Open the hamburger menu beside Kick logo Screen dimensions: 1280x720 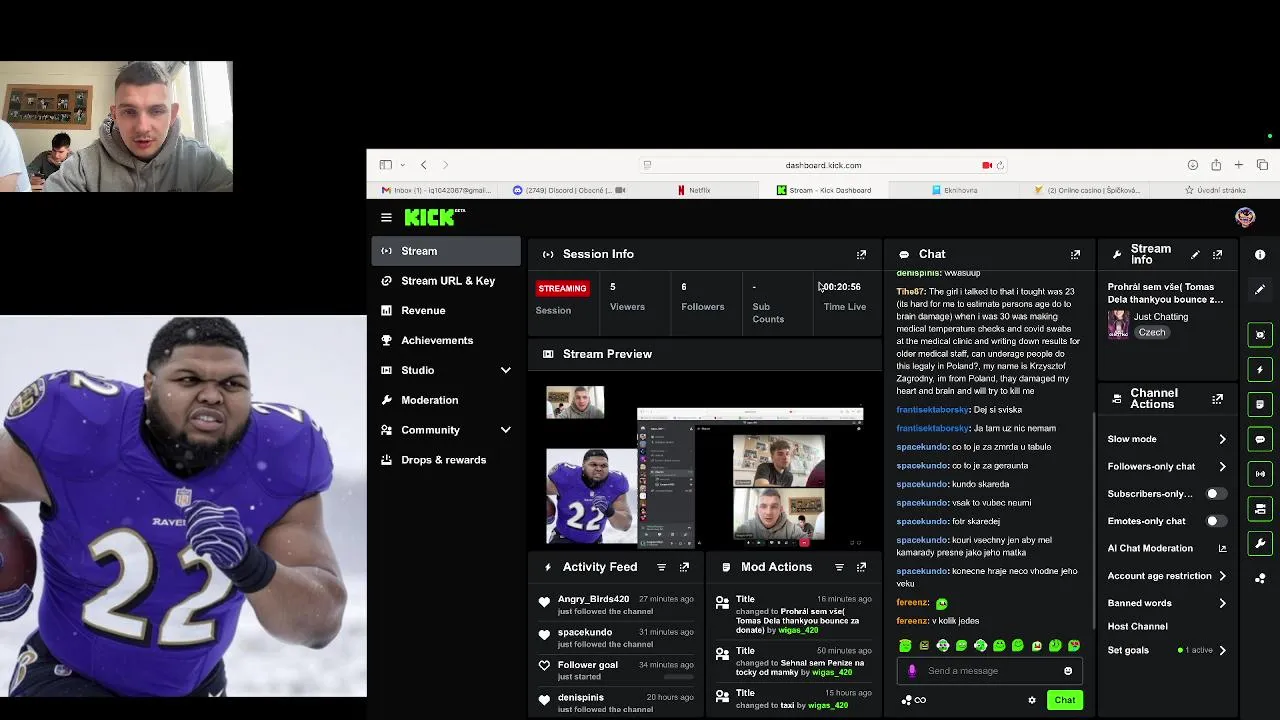tap(386, 217)
